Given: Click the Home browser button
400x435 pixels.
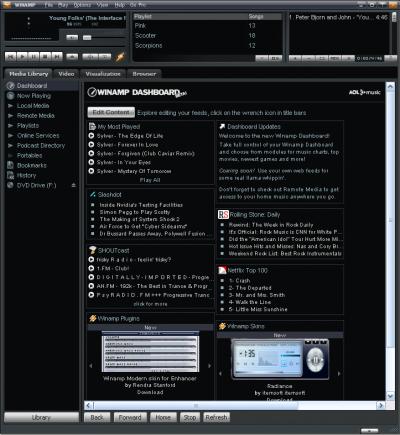Looking at the screenshot, I should (x=163, y=418).
